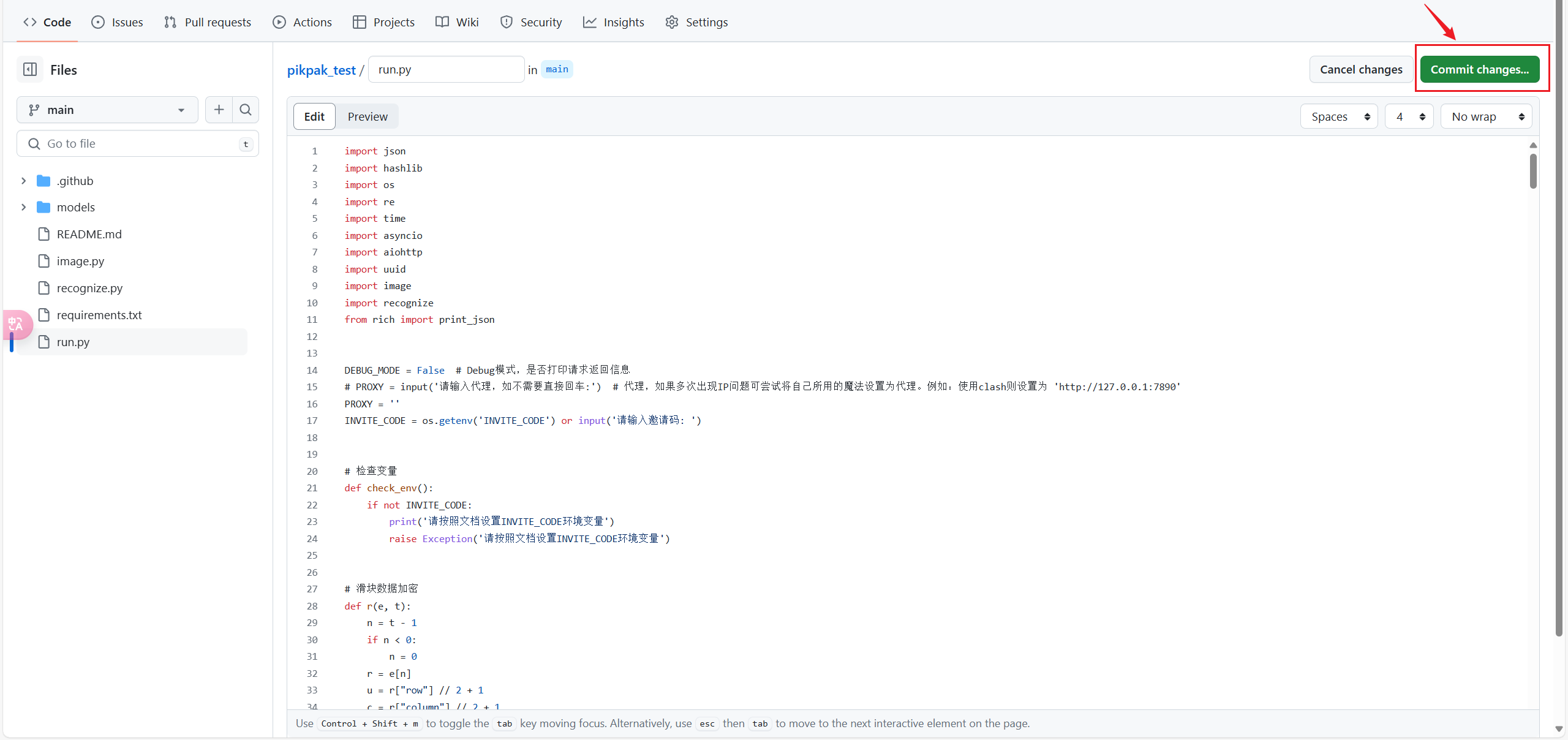Open the Settings gear tab

click(696, 22)
